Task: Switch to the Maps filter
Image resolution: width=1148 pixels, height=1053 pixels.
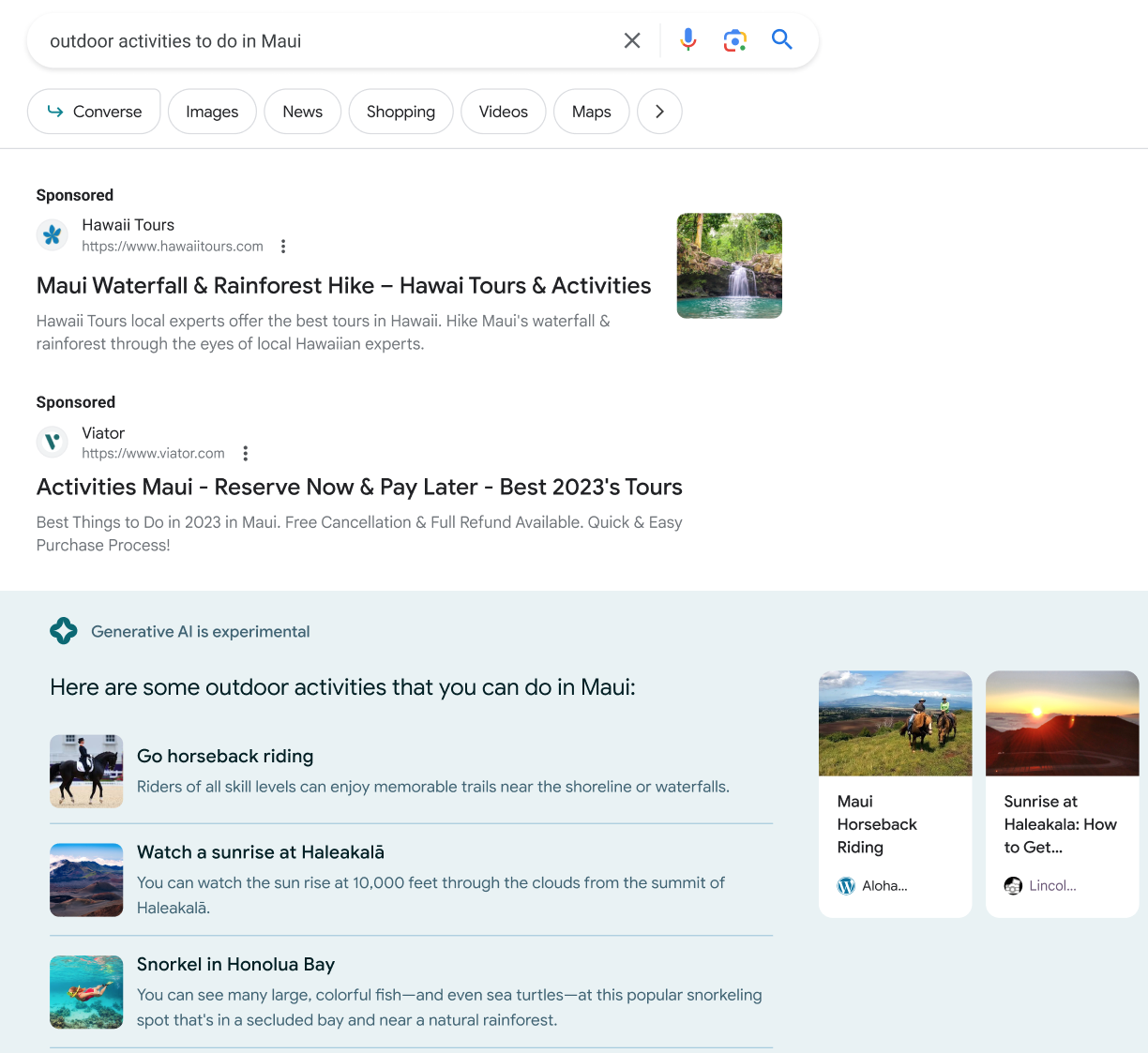Action: (x=592, y=112)
